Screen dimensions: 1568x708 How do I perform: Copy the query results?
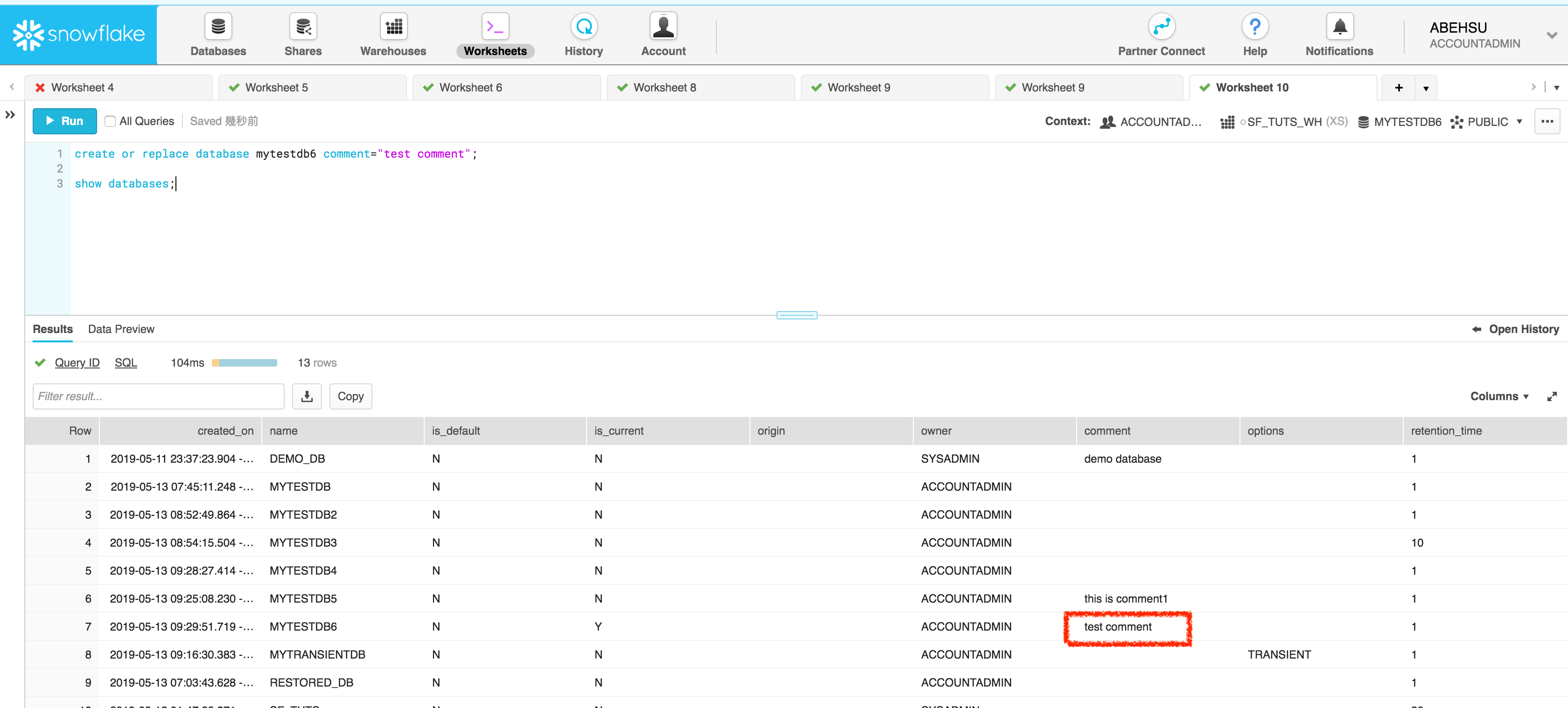click(x=350, y=396)
